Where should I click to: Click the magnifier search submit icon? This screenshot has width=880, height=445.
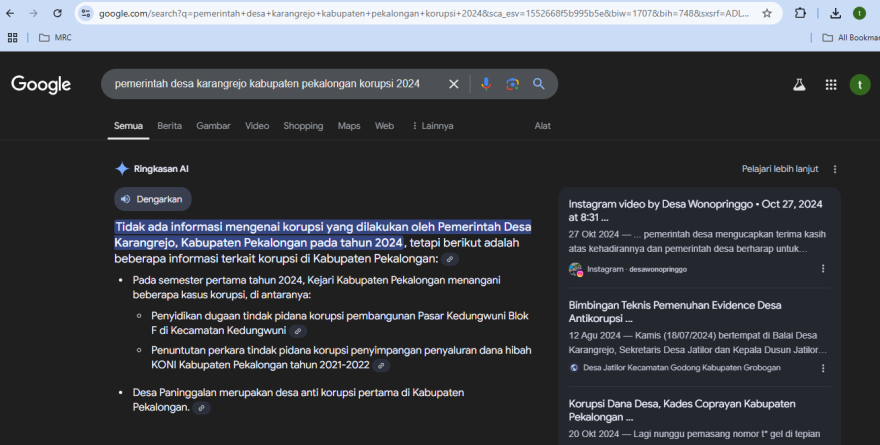[x=539, y=84]
